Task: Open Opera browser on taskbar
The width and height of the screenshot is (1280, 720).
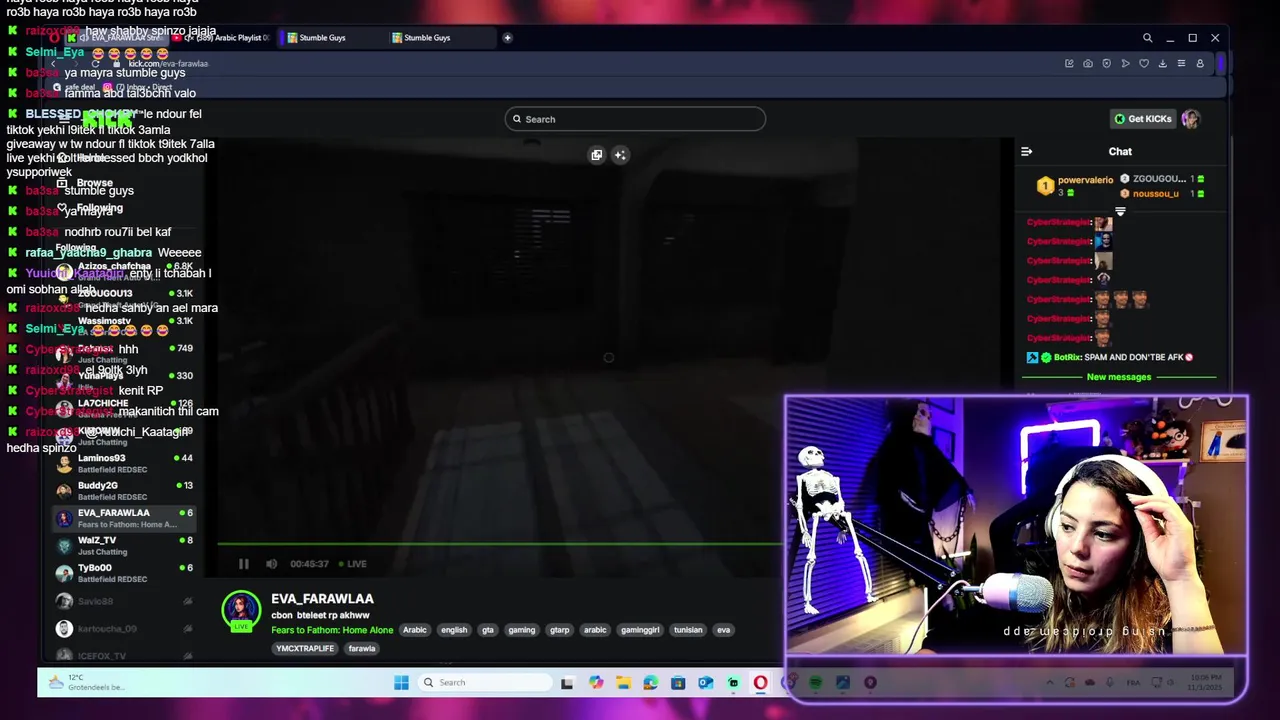Action: pyautogui.click(x=761, y=683)
